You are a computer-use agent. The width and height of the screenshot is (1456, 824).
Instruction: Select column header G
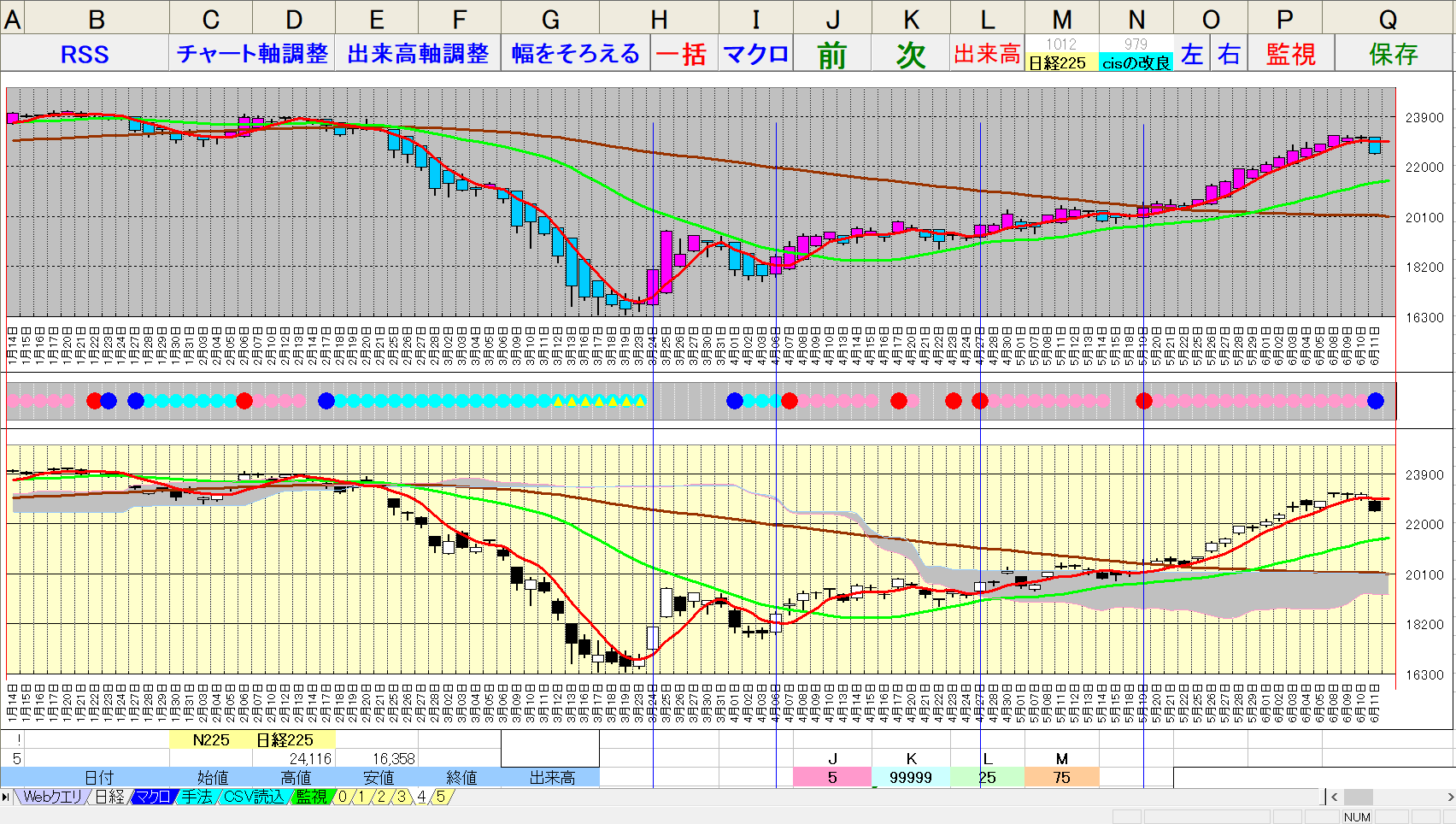(x=551, y=18)
